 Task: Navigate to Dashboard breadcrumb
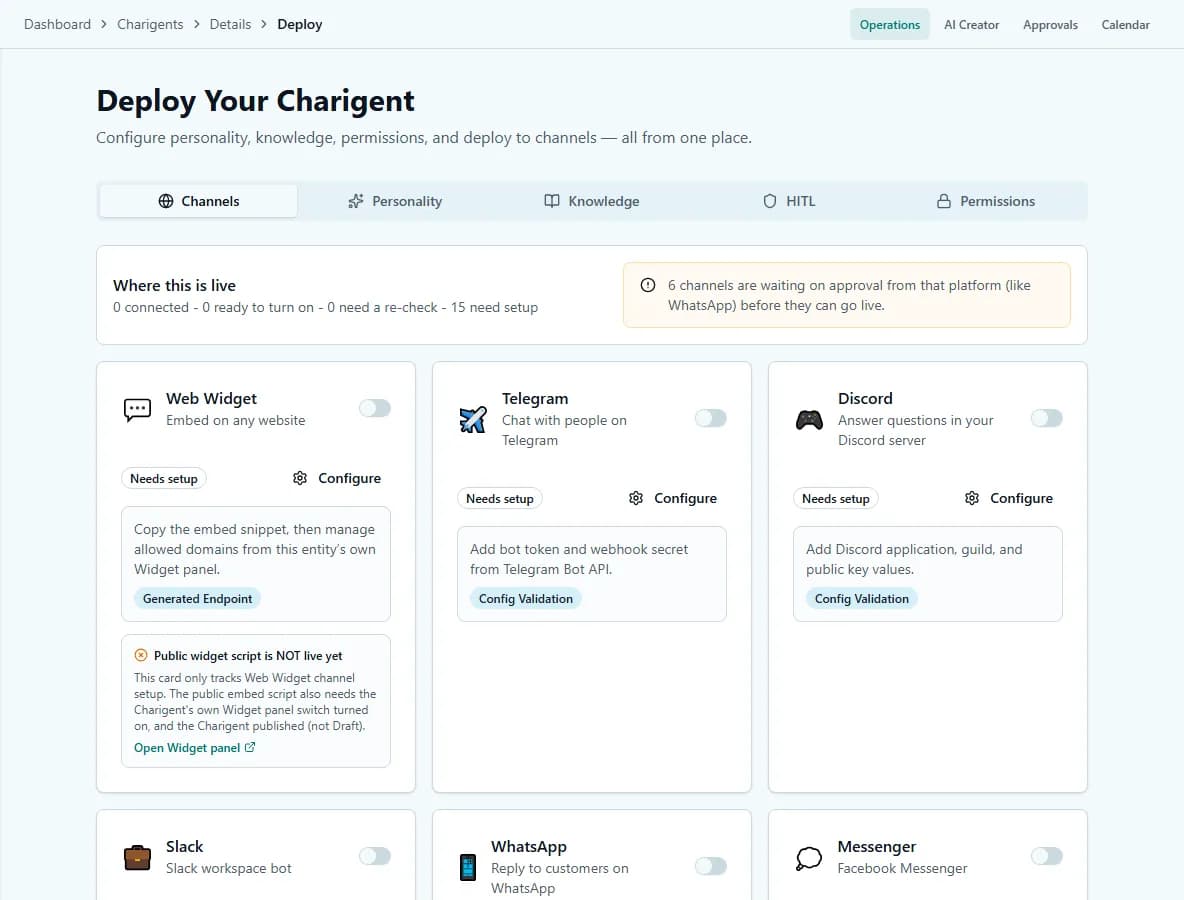(x=57, y=24)
